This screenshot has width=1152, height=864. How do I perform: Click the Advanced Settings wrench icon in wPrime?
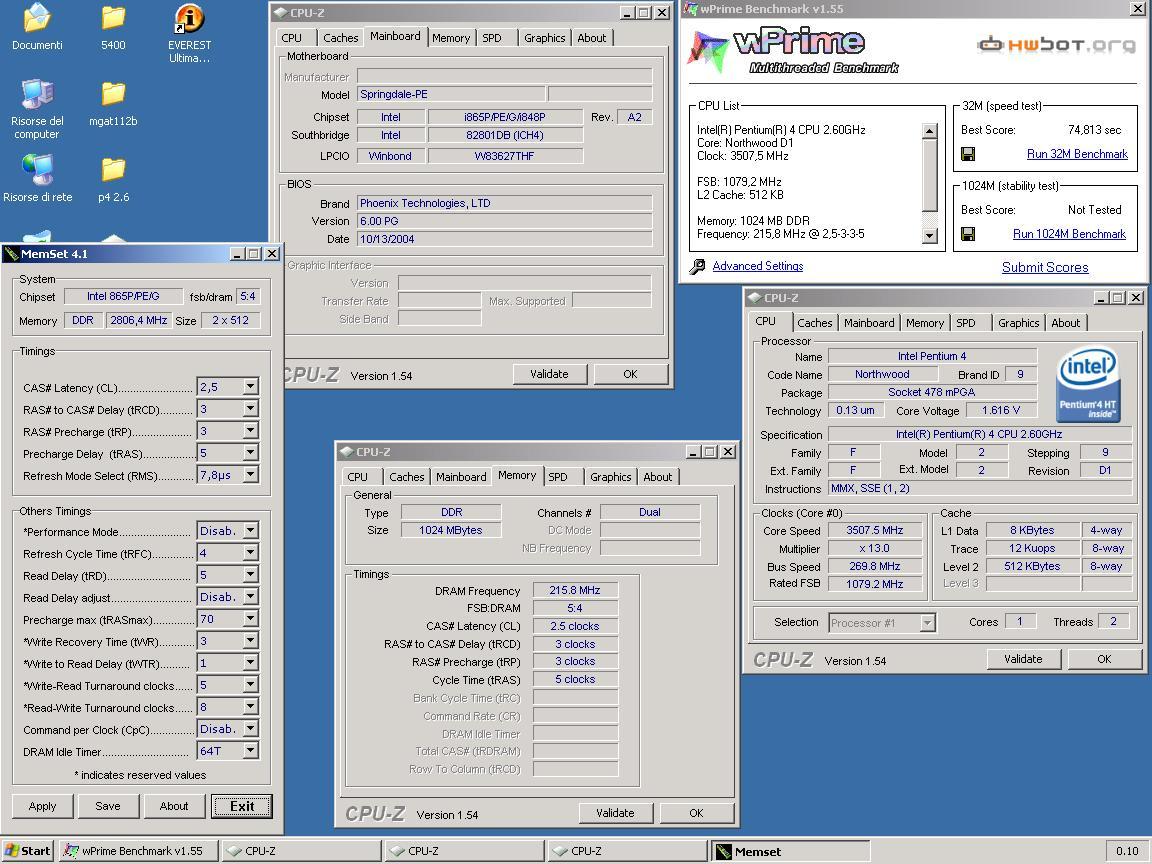pyautogui.click(x=697, y=266)
